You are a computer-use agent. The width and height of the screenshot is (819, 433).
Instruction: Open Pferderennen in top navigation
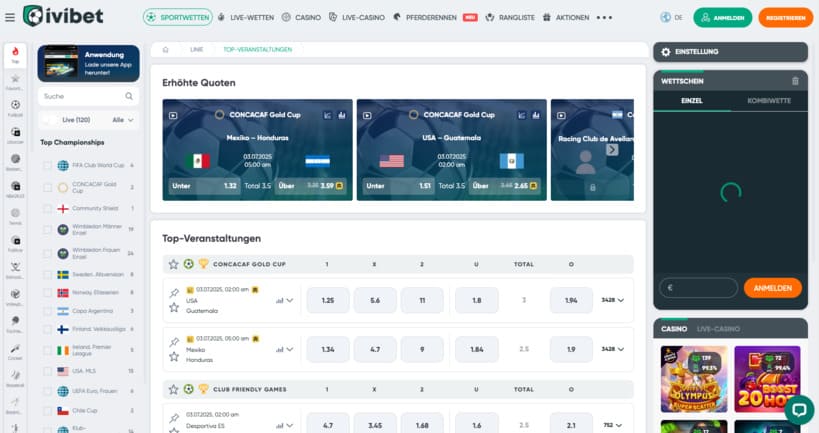[x=426, y=17]
